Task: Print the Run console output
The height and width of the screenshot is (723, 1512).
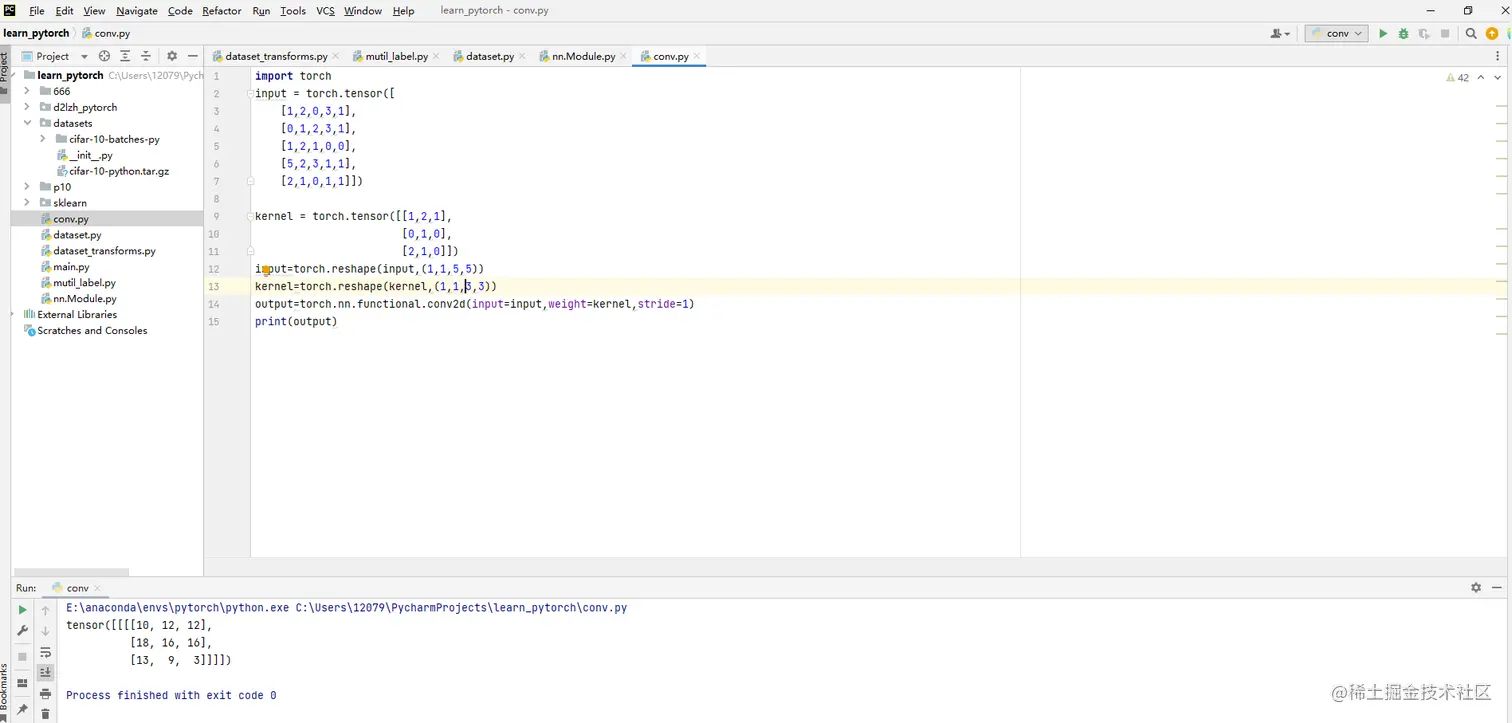Action: pyautogui.click(x=45, y=693)
